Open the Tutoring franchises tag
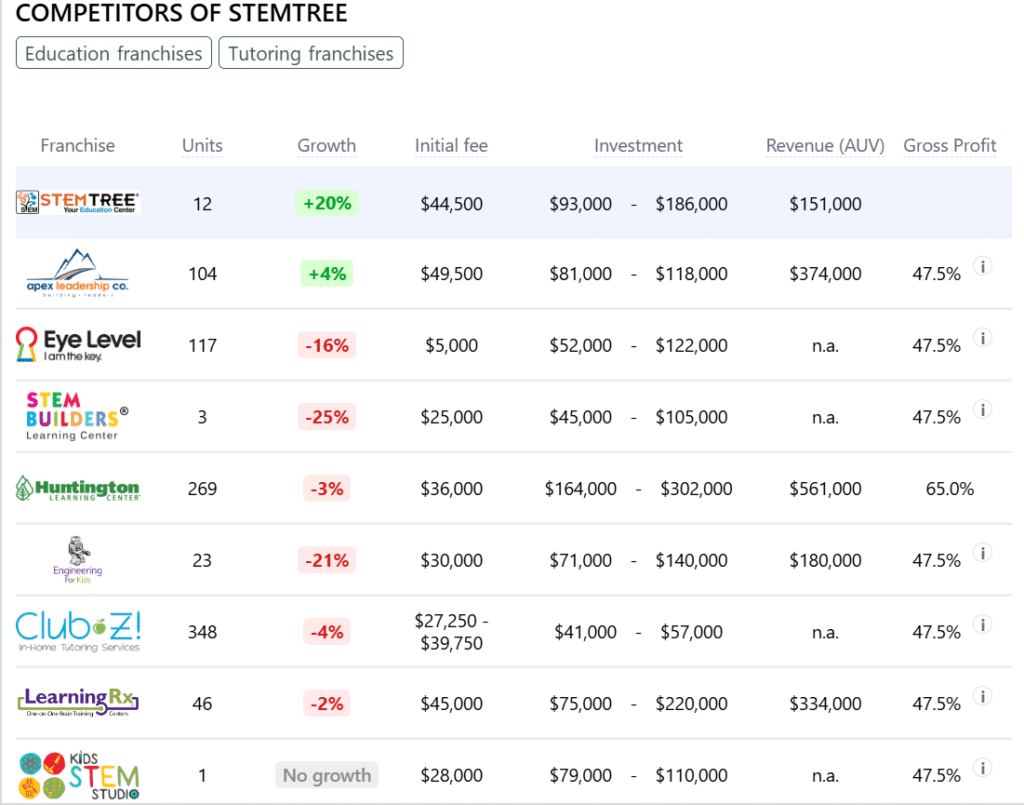Image resolution: width=1024 pixels, height=805 pixels. click(x=311, y=53)
